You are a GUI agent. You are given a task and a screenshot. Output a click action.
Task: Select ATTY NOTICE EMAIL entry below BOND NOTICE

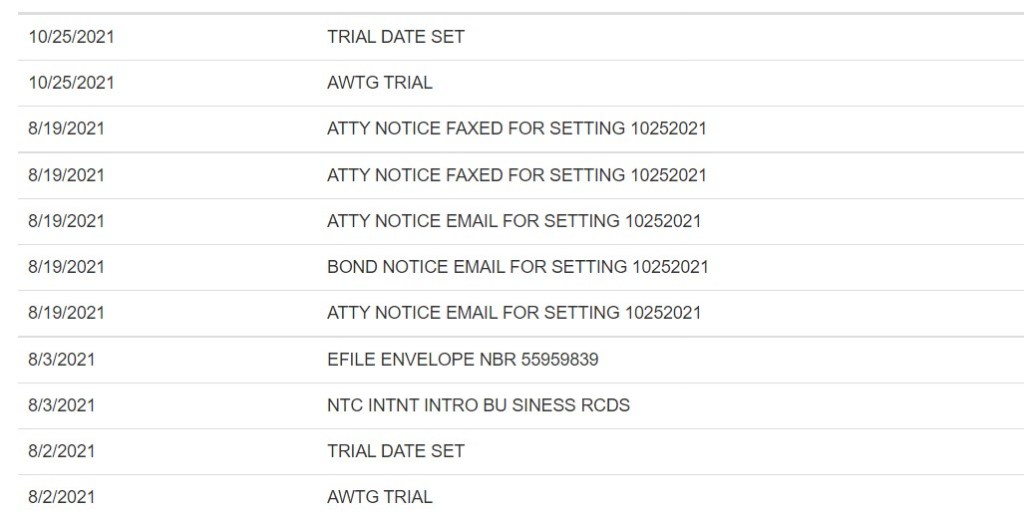514,313
